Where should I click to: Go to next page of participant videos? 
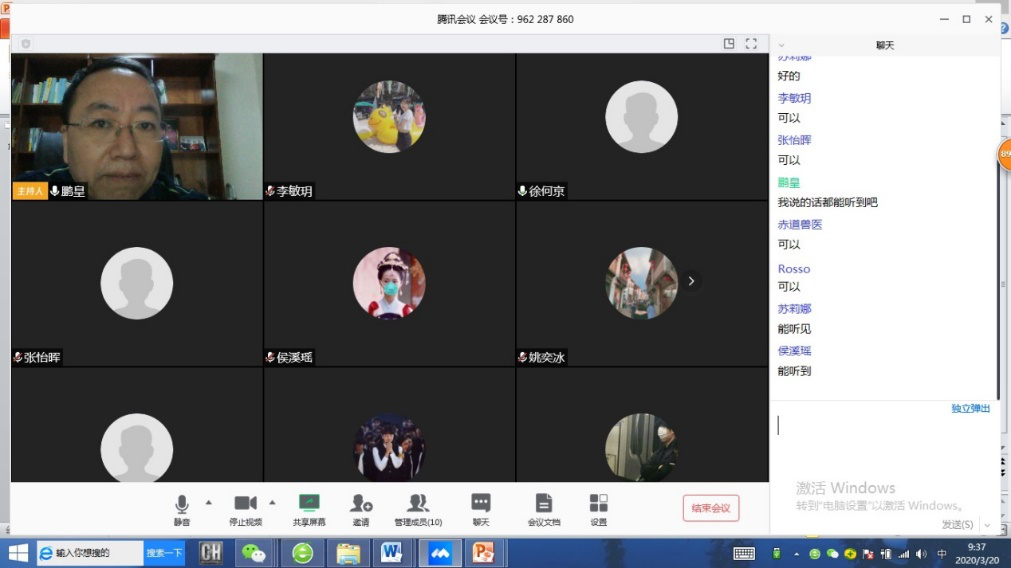tap(691, 282)
